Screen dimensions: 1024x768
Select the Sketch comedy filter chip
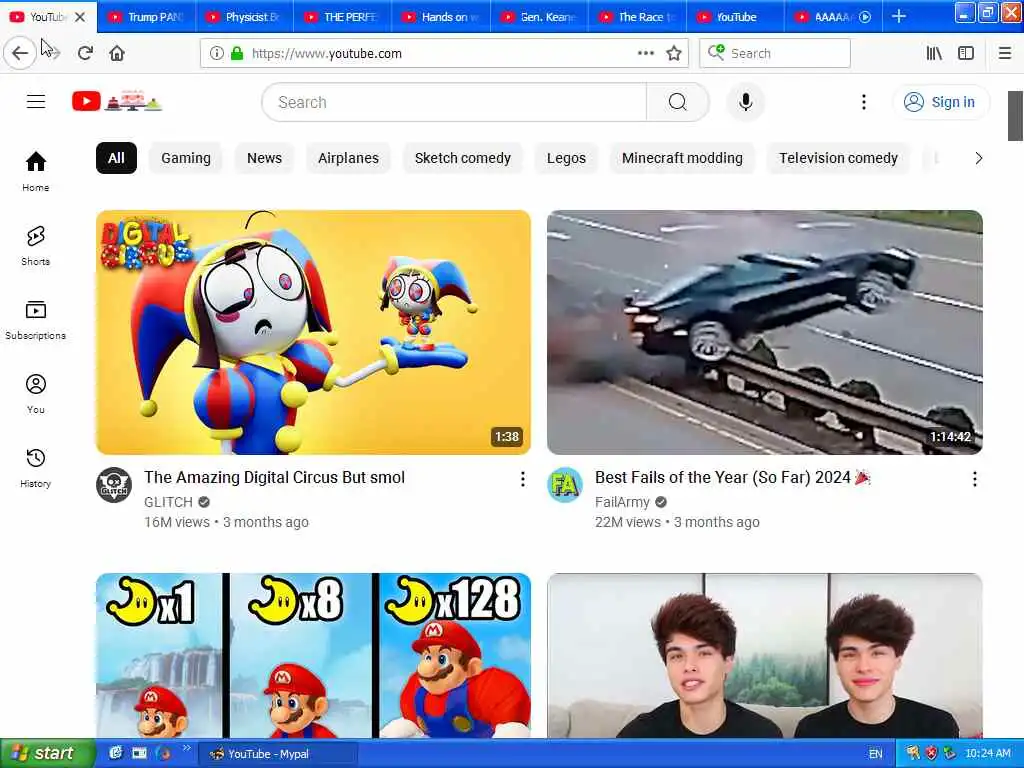(463, 158)
